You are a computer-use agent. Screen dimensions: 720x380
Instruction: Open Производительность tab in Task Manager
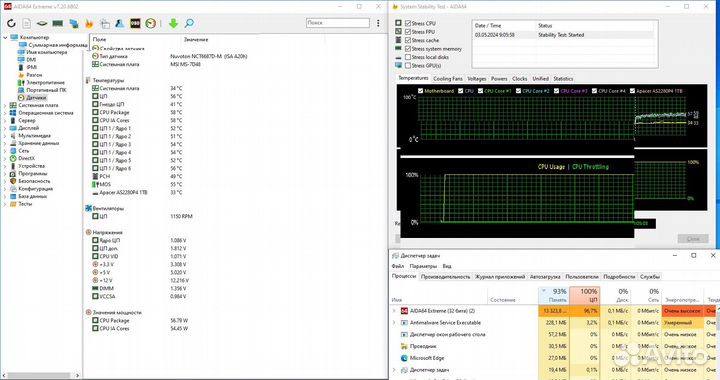(445, 277)
